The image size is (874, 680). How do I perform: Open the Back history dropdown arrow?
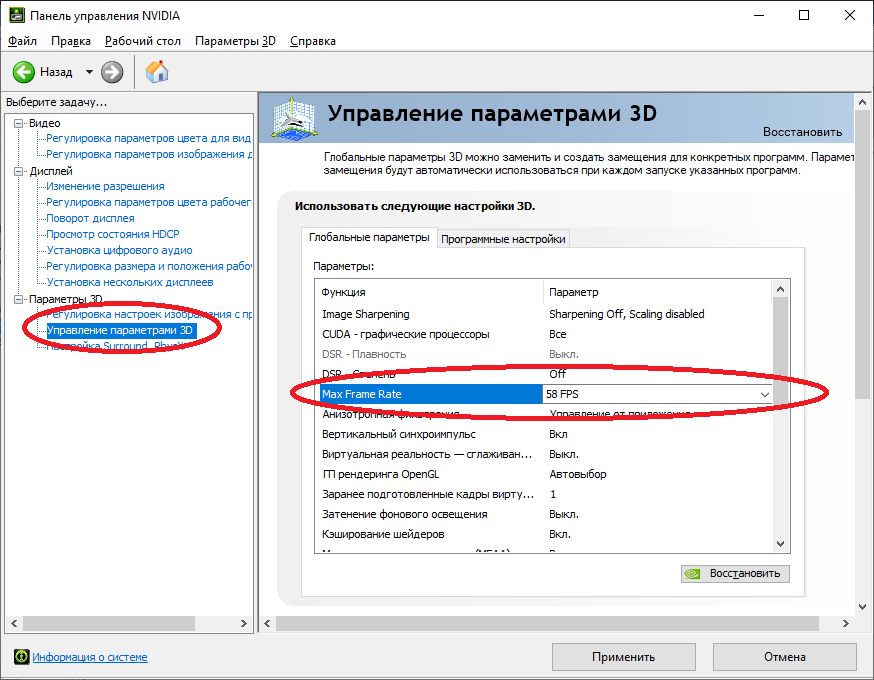(x=89, y=72)
